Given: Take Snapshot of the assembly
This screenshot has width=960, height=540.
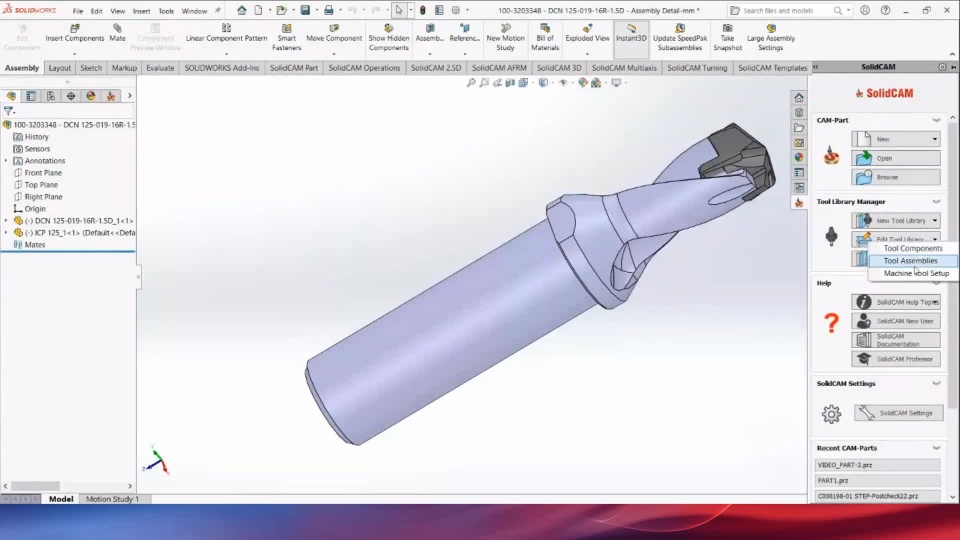Looking at the screenshot, I should click(727, 37).
